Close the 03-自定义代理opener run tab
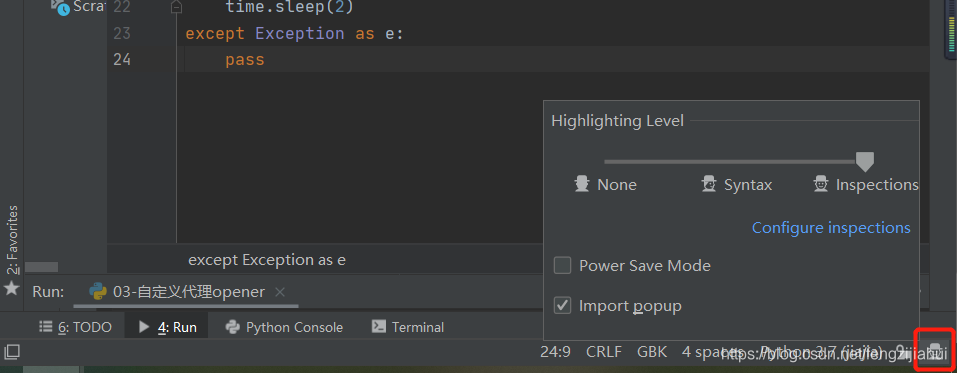Image resolution: width=957 pixels, height=373 pixels. pos(280,292)
